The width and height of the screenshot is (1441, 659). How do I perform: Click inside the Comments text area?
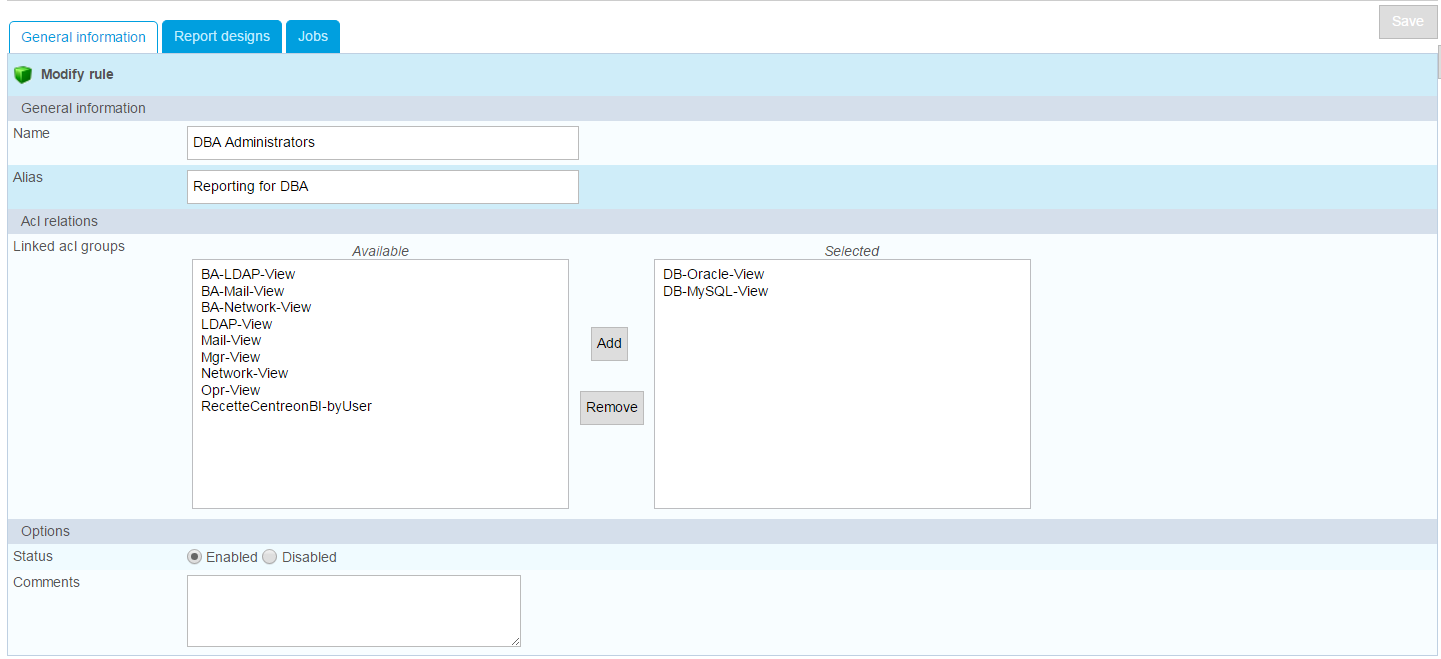[x=353, y=610]
